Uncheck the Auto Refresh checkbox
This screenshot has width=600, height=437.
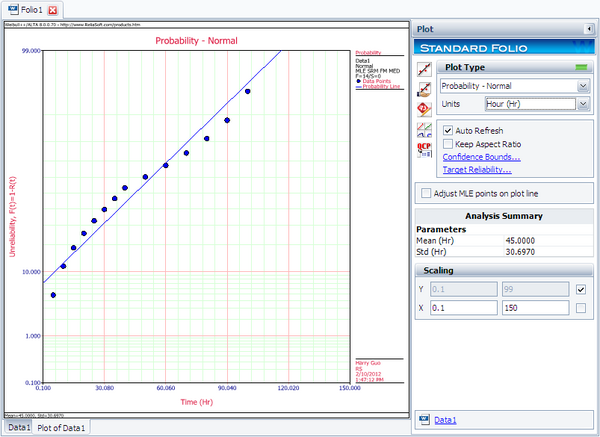[448, 130]
